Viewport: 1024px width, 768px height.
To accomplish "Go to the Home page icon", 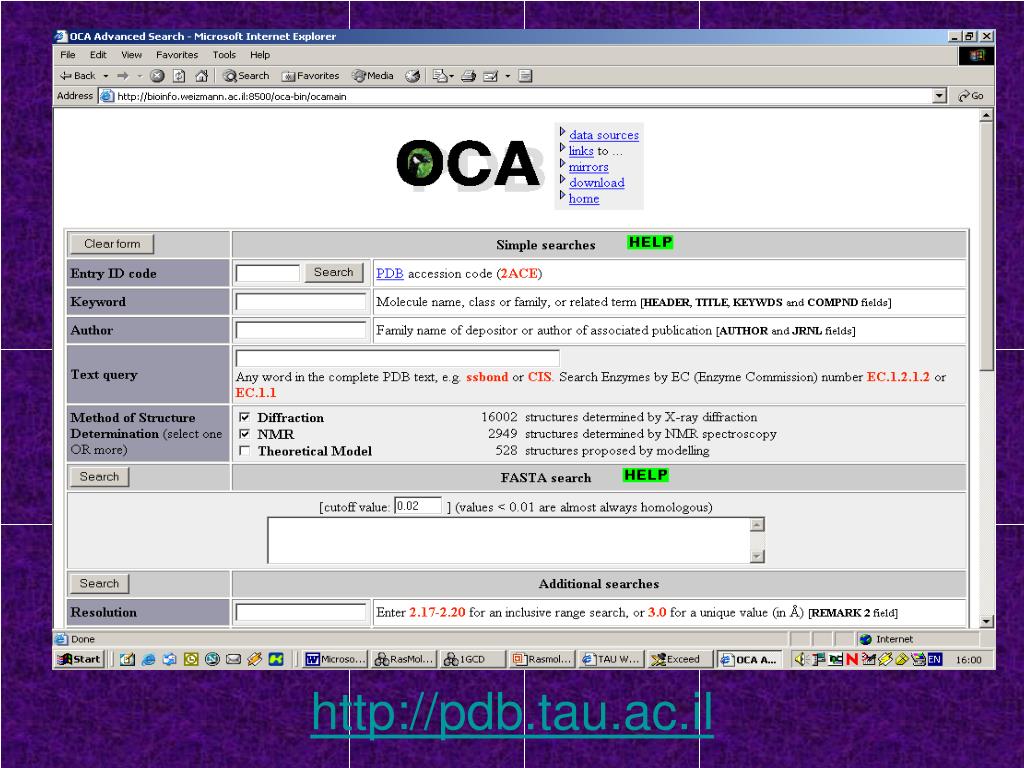I will pyautogui.click(x=202, y=76).
